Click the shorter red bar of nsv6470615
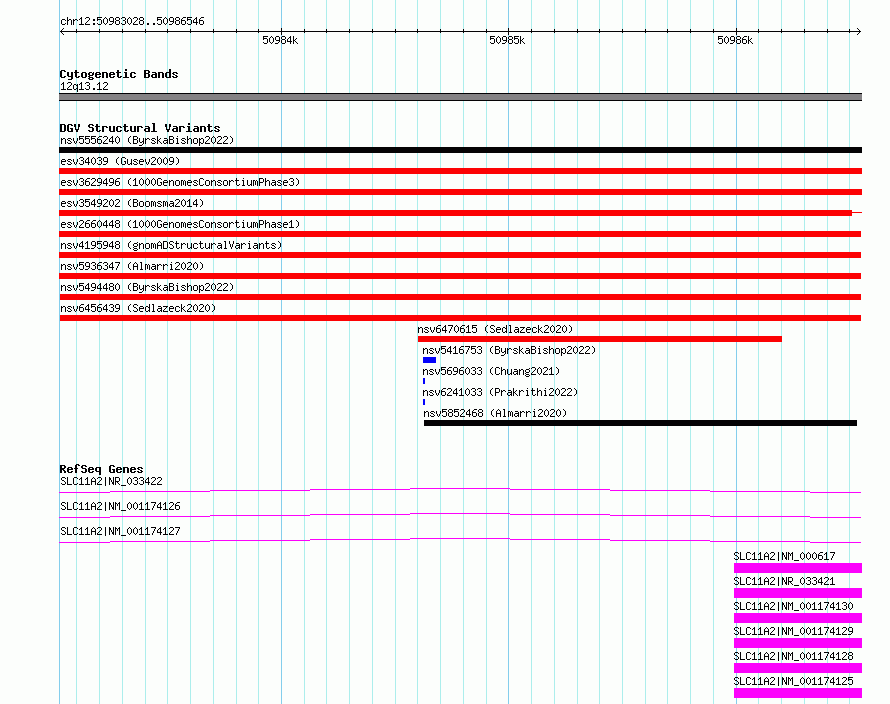Screen dimensions: 890x704 coord(599,339)
